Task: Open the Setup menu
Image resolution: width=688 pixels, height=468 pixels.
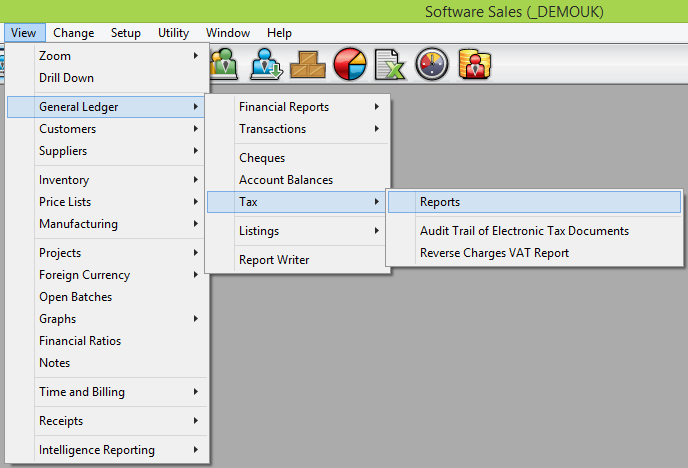Action: coord(125,33)
